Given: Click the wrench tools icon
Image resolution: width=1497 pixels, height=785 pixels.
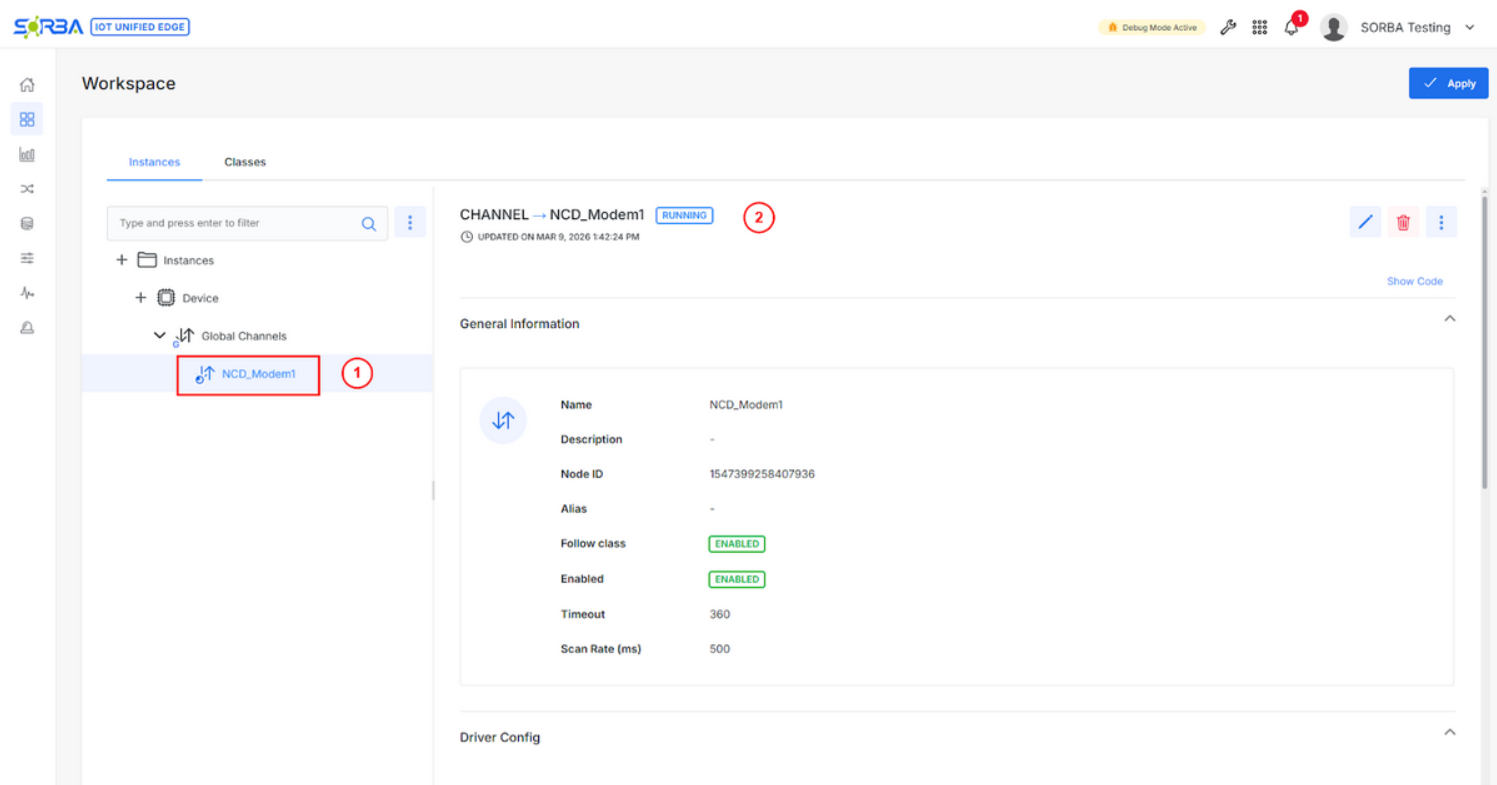Looking at the screenshot, I should click(1228, 28).
